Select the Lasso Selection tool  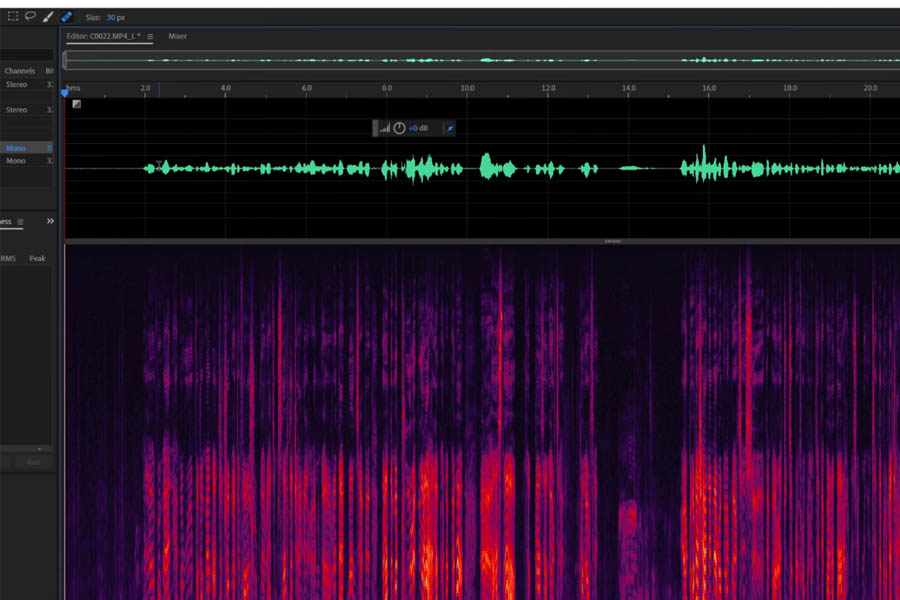[x=30, y=16]
